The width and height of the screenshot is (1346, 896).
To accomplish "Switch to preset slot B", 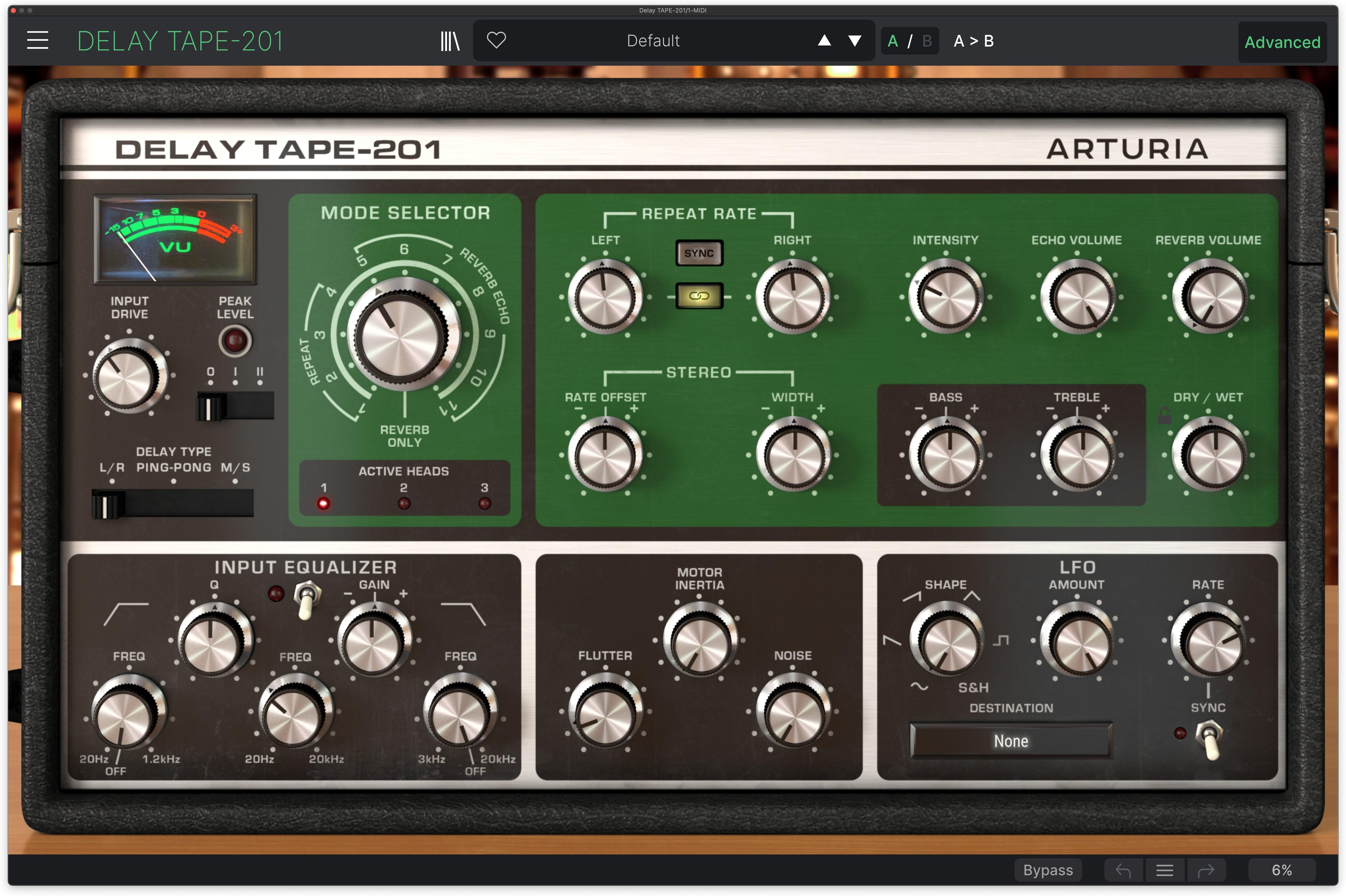I will [927, 40].
